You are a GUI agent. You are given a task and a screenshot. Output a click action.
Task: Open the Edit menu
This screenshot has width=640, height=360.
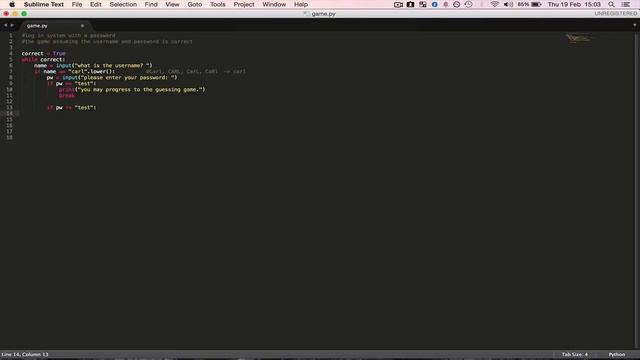tap(96, 4)
